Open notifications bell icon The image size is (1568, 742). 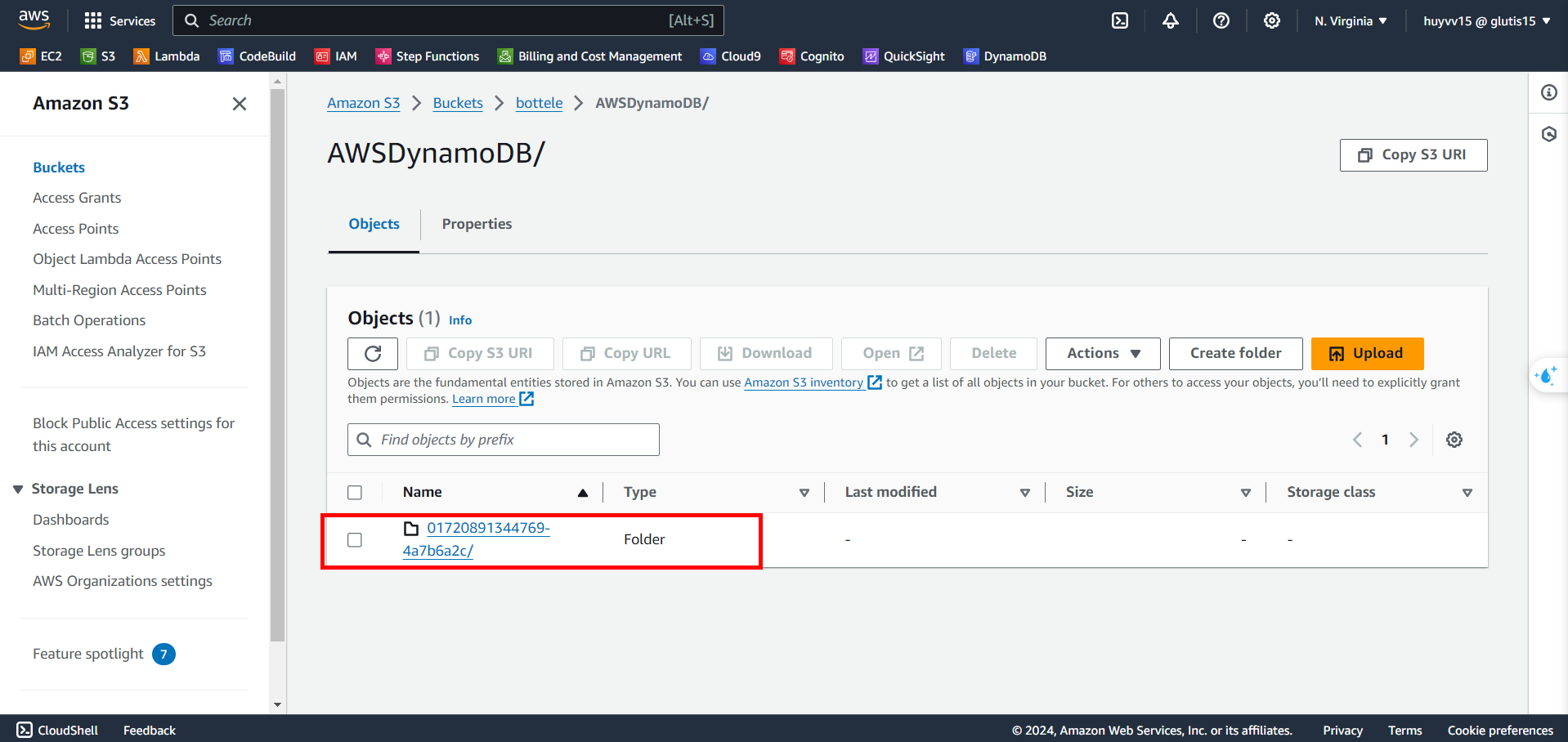point(1171,20)
